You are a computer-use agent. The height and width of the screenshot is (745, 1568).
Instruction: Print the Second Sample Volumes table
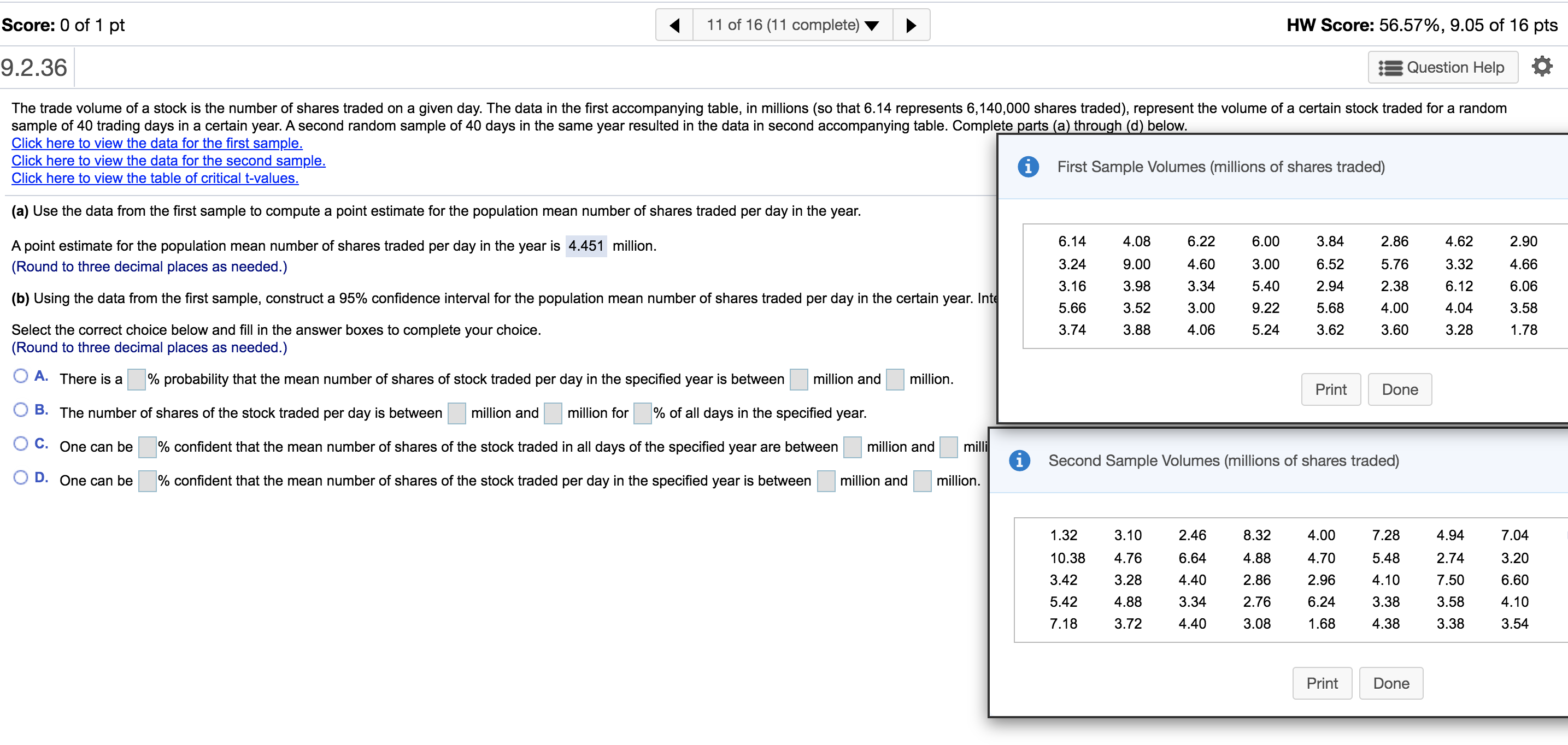[1322, 683]
